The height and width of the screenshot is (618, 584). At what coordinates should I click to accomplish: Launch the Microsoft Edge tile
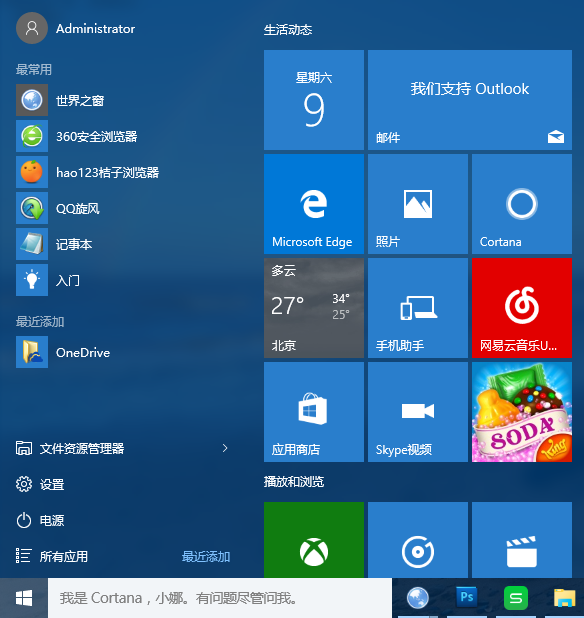pos(314,204)
